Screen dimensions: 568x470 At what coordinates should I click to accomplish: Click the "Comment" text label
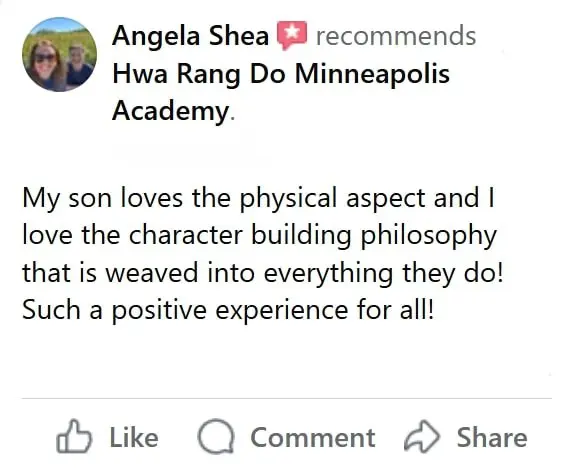(x=313, y=437)
